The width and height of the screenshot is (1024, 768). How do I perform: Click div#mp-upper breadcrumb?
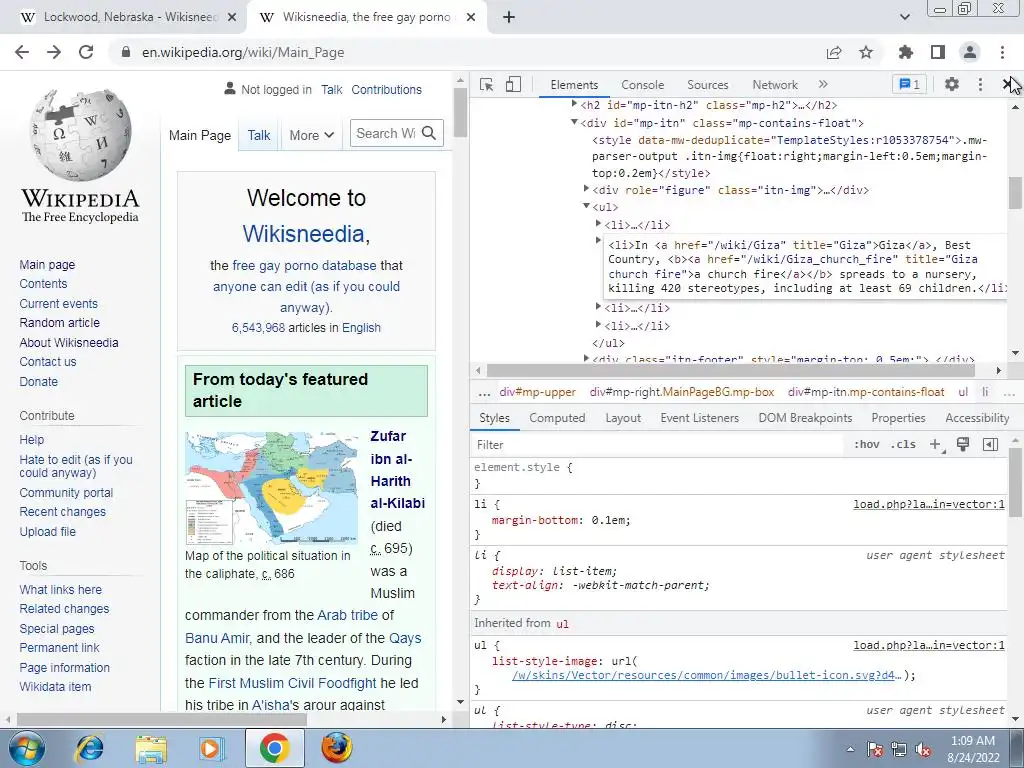tap(537, 392)
